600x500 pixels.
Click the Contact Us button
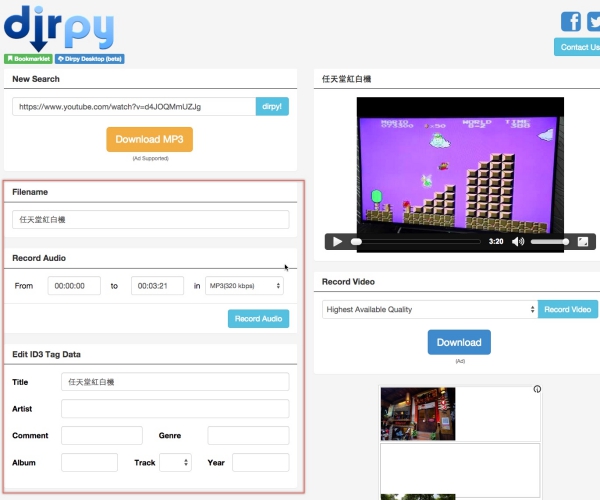(577, 47)
